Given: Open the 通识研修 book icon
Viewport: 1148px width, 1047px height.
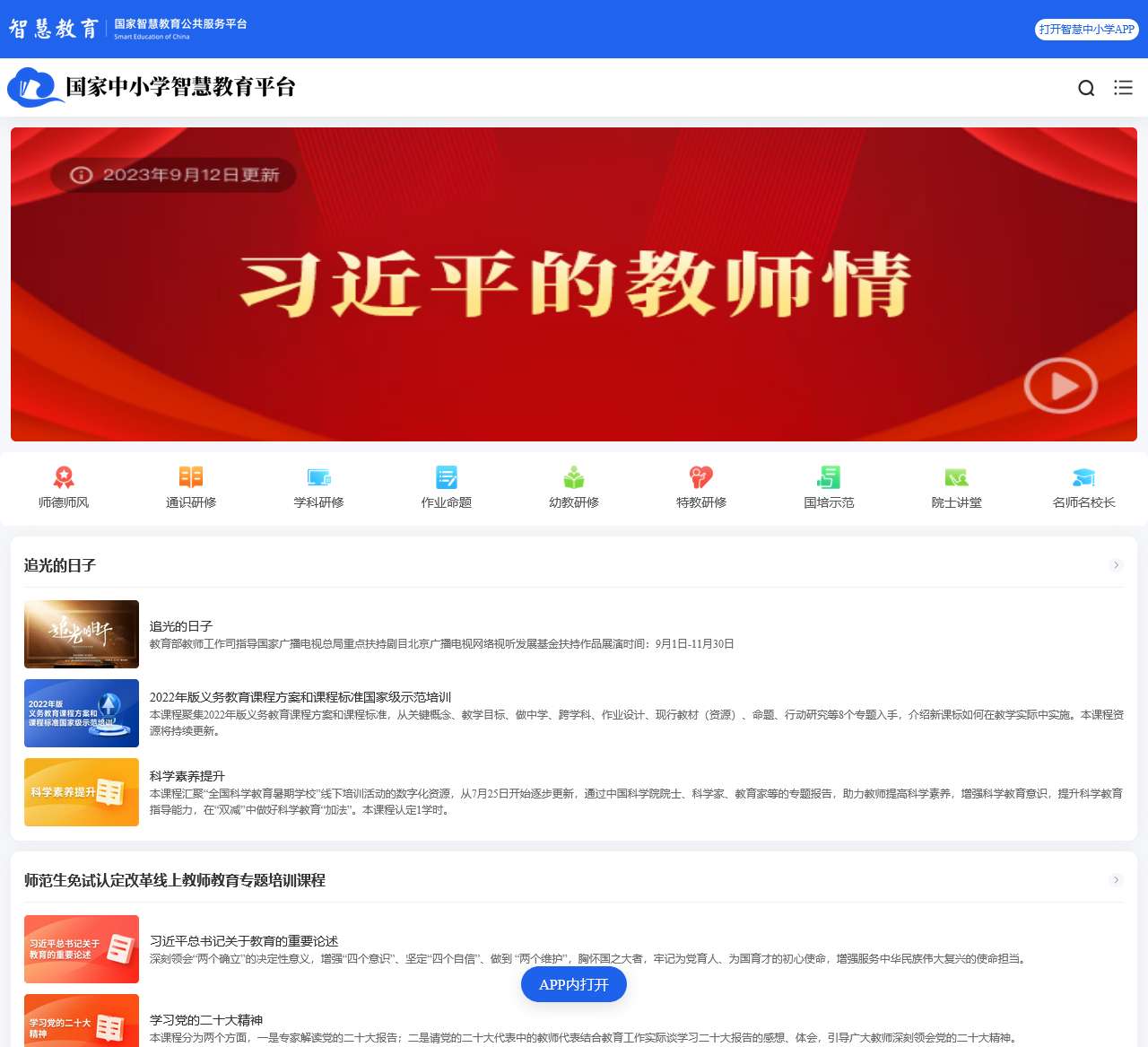Looking at the screenshot, I should coord(191,477).
